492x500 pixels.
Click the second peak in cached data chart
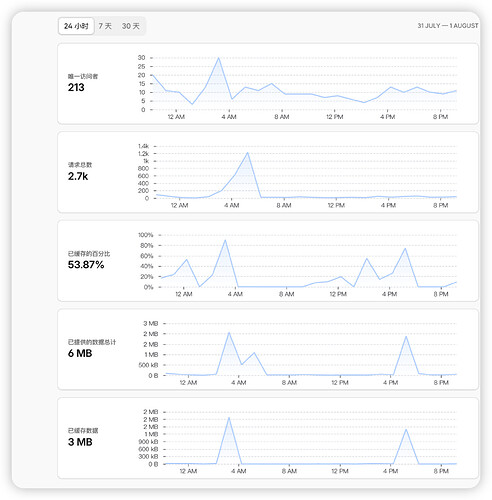[x=406, y=430]
